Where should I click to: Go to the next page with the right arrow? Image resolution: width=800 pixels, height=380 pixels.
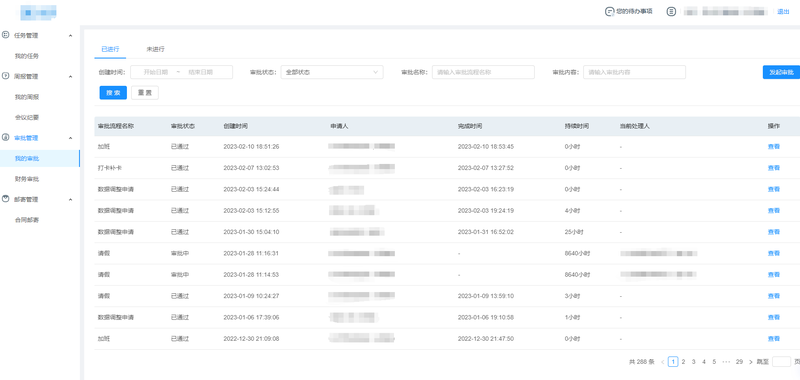click(751, 362)
